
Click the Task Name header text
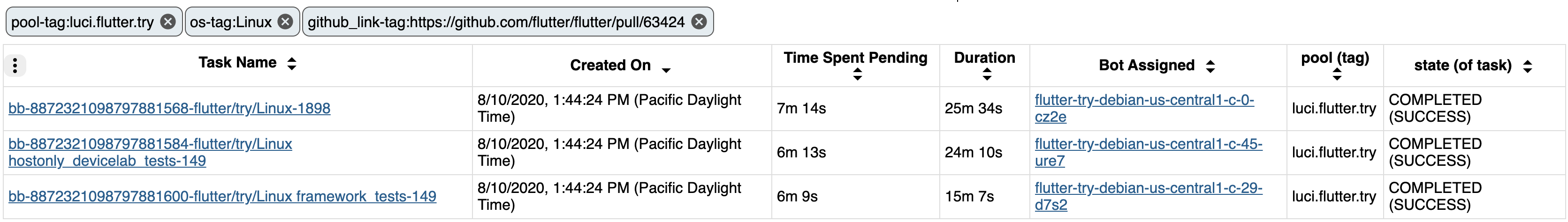point(237,63)
